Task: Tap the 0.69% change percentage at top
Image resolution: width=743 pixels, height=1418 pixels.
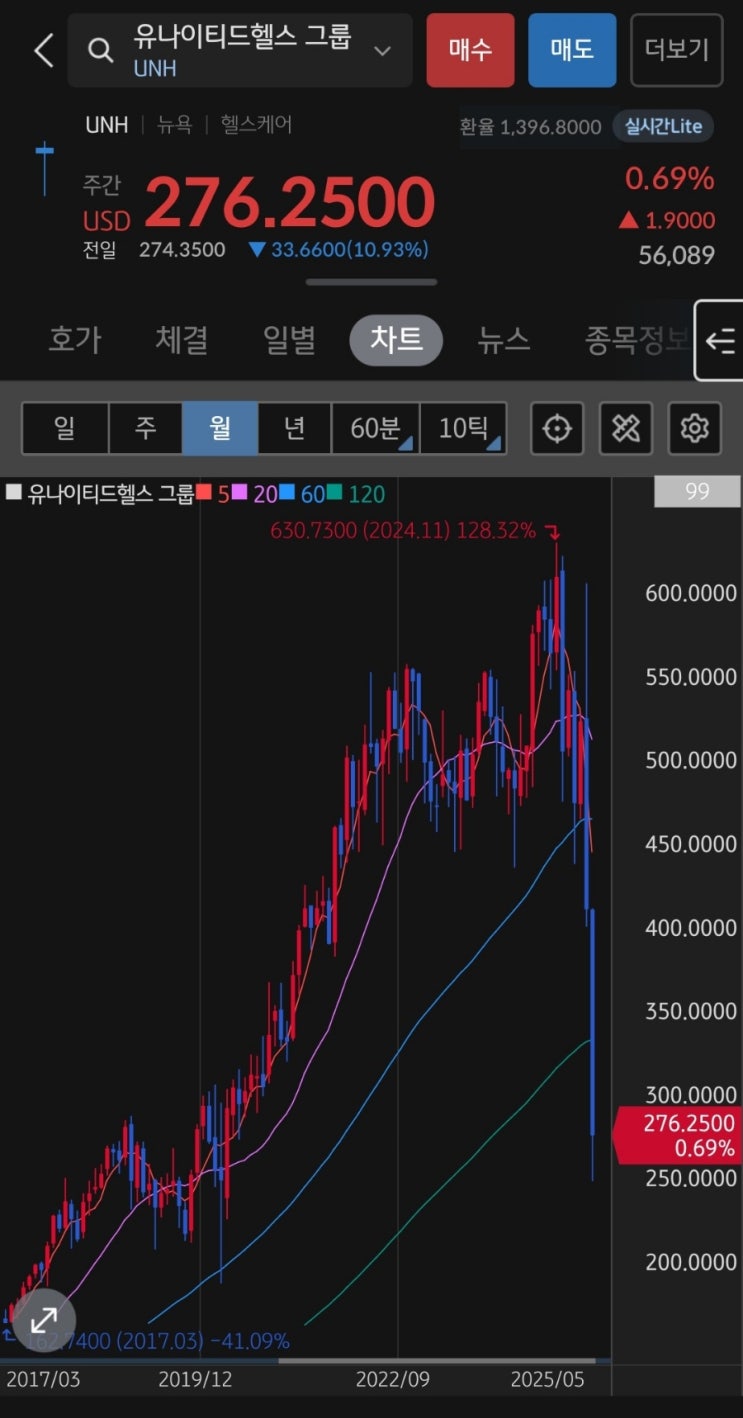Action: pyautogui.click(x=670, y=179)
